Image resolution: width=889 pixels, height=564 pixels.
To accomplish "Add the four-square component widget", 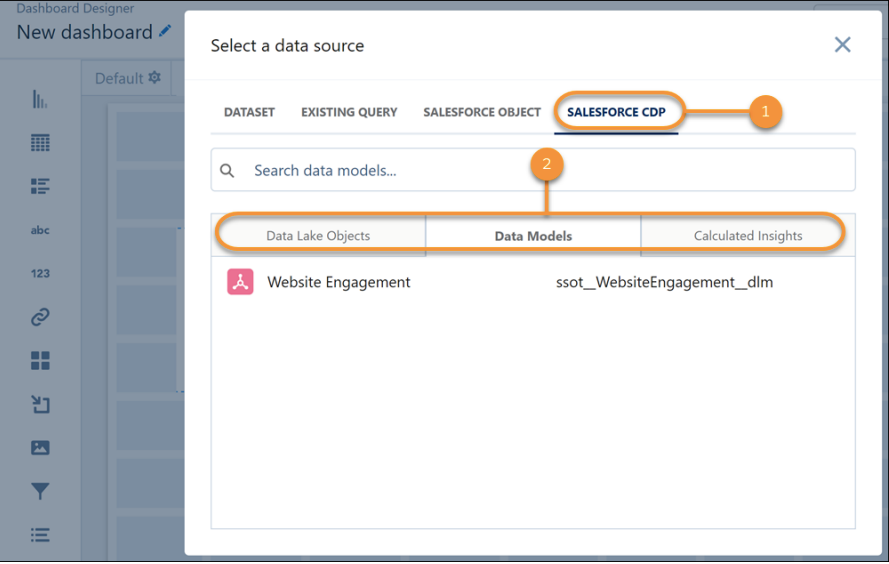I will 40,361.
